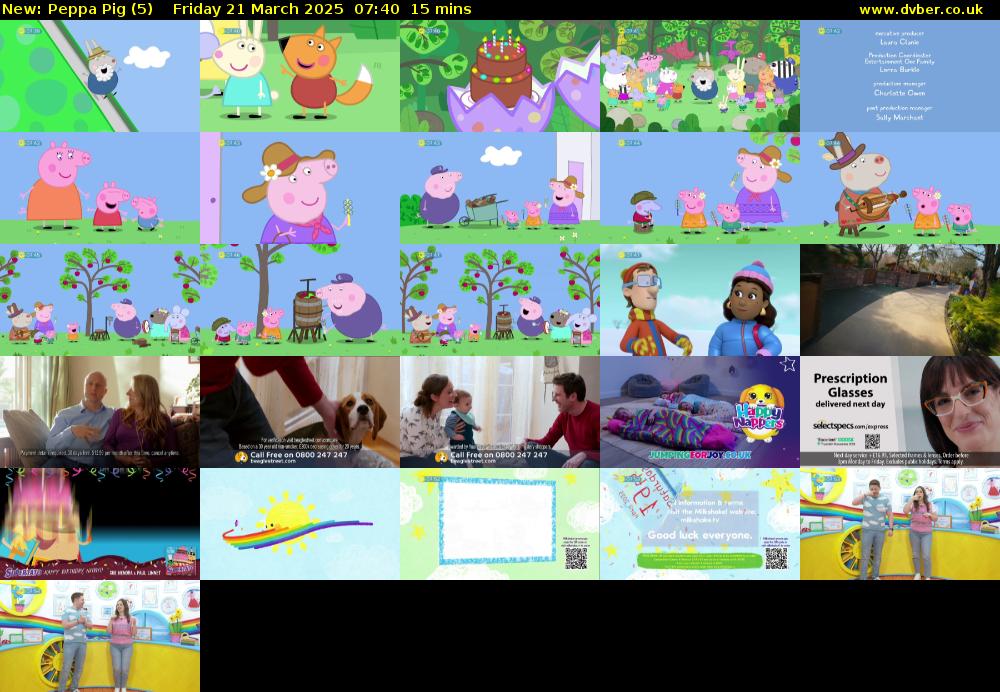Select thumbnail of Grandpa Pig with wheelbarrow
This screenshot has width=1000, height=692.
[500, 188]
